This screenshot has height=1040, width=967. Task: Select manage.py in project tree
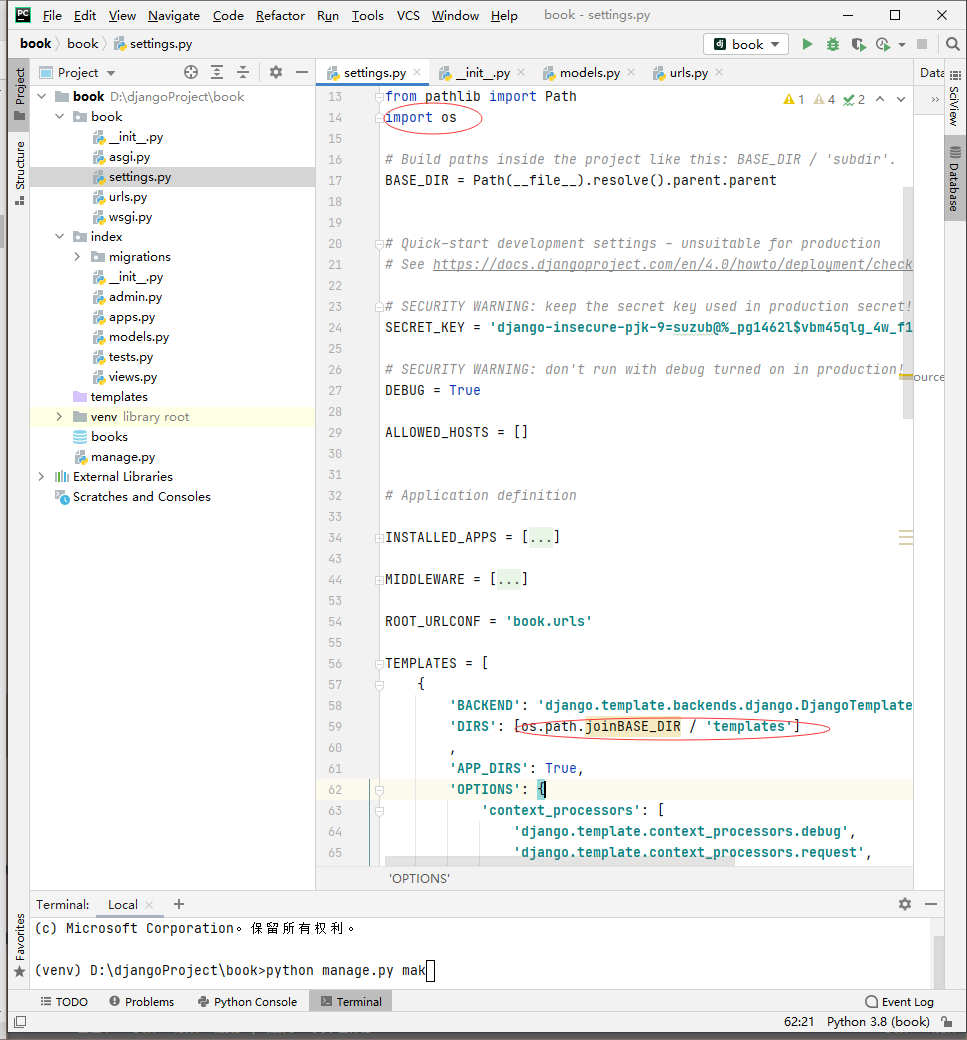123,457
